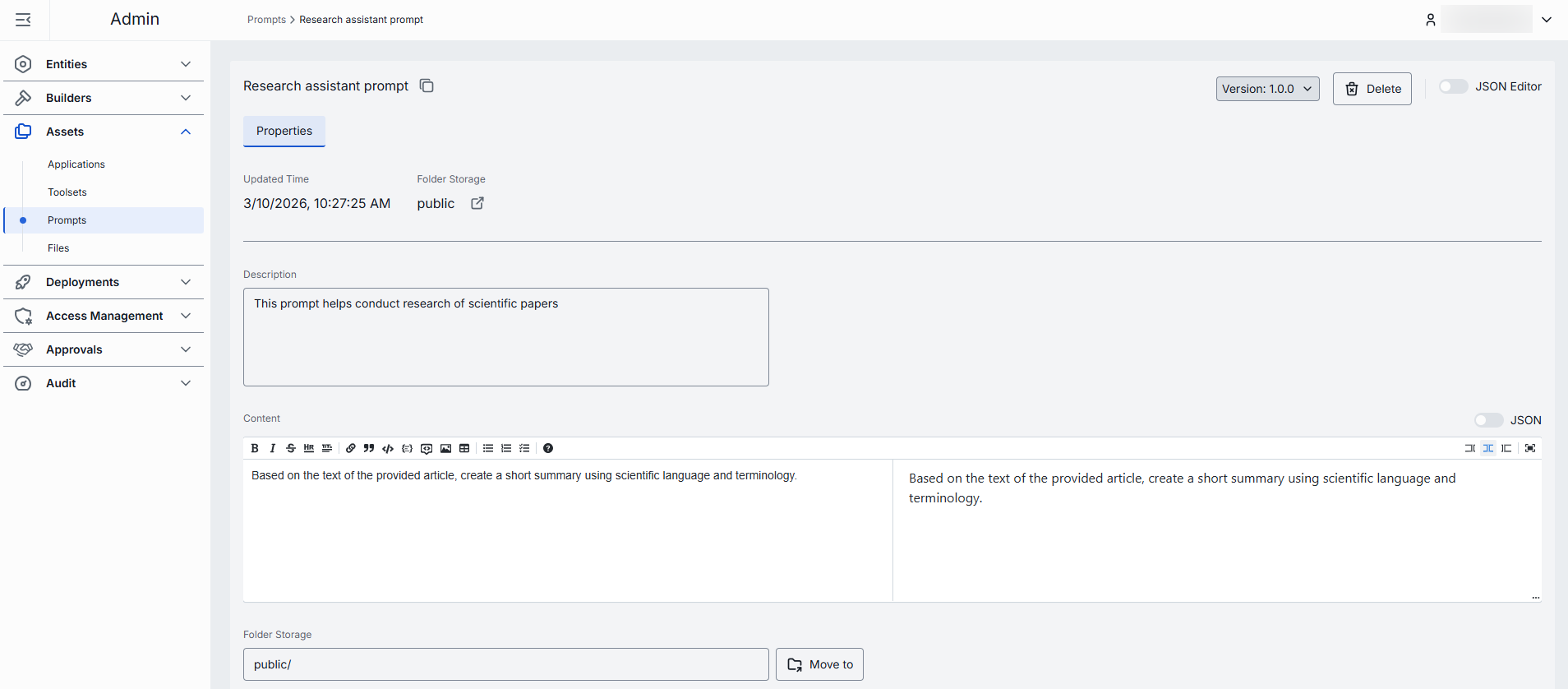The height and width of the screenshot is (689, 1568).
Task: Insert a table in Content editor
Action: click(x=464, y=448)
